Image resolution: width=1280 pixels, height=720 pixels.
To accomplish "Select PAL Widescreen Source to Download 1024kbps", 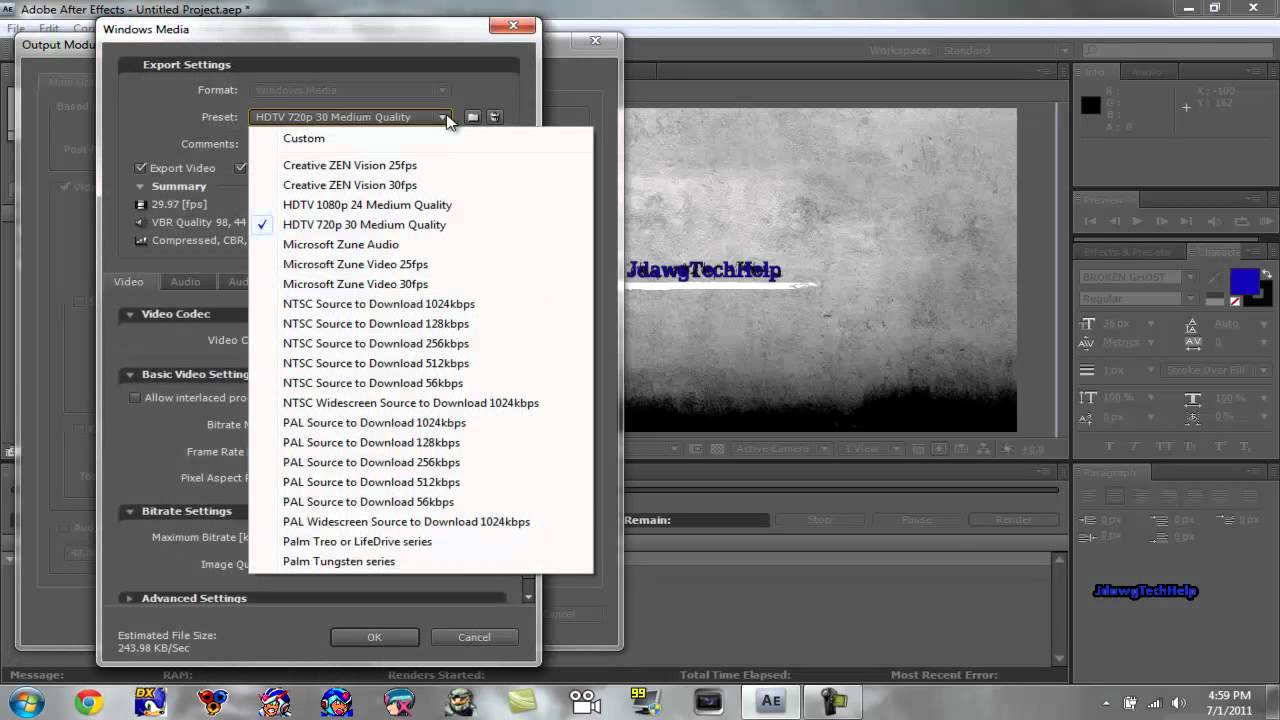I will point(420,522).
